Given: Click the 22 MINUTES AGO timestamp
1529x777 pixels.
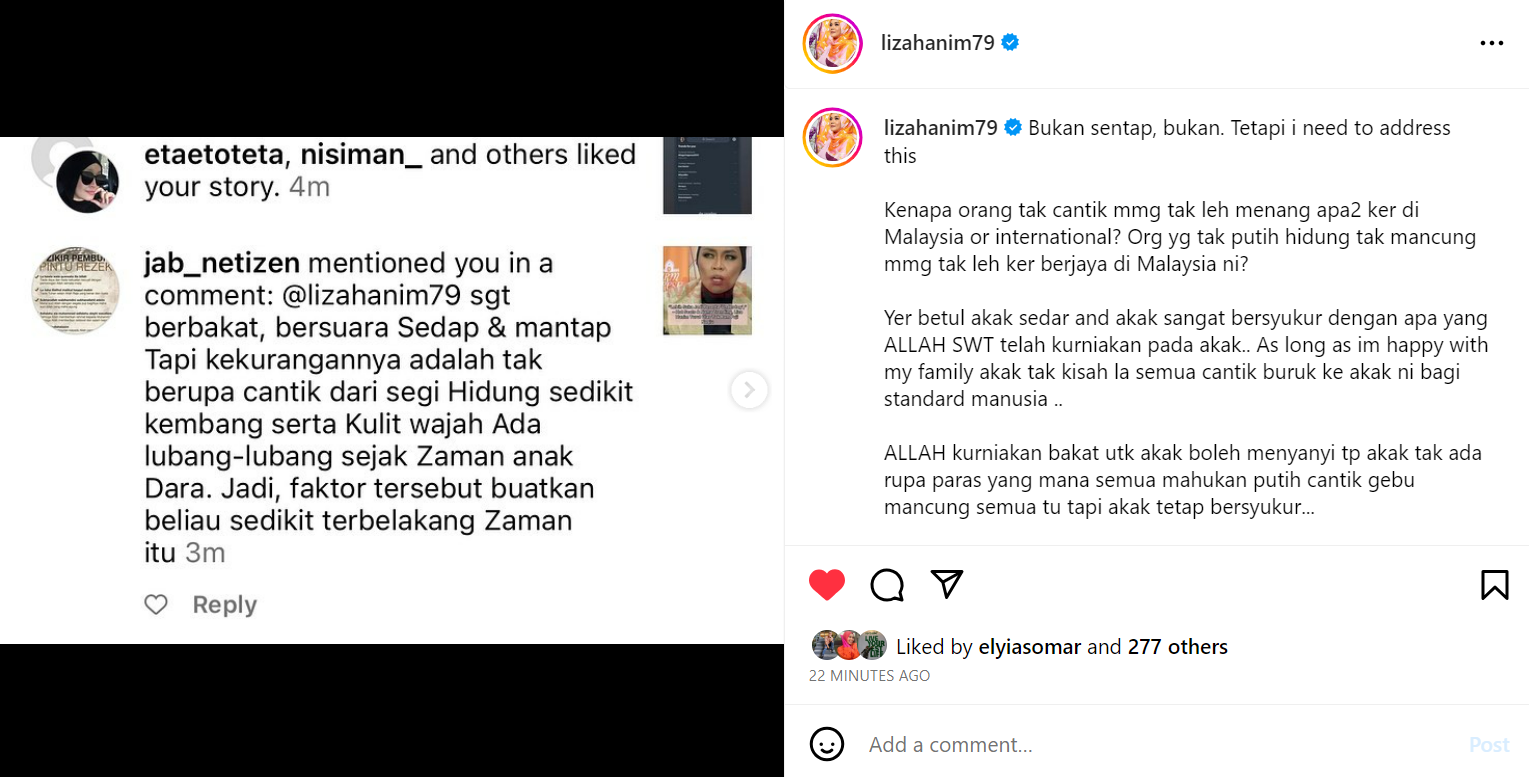Looking at the screenshot, I should [x=869, y=676].
